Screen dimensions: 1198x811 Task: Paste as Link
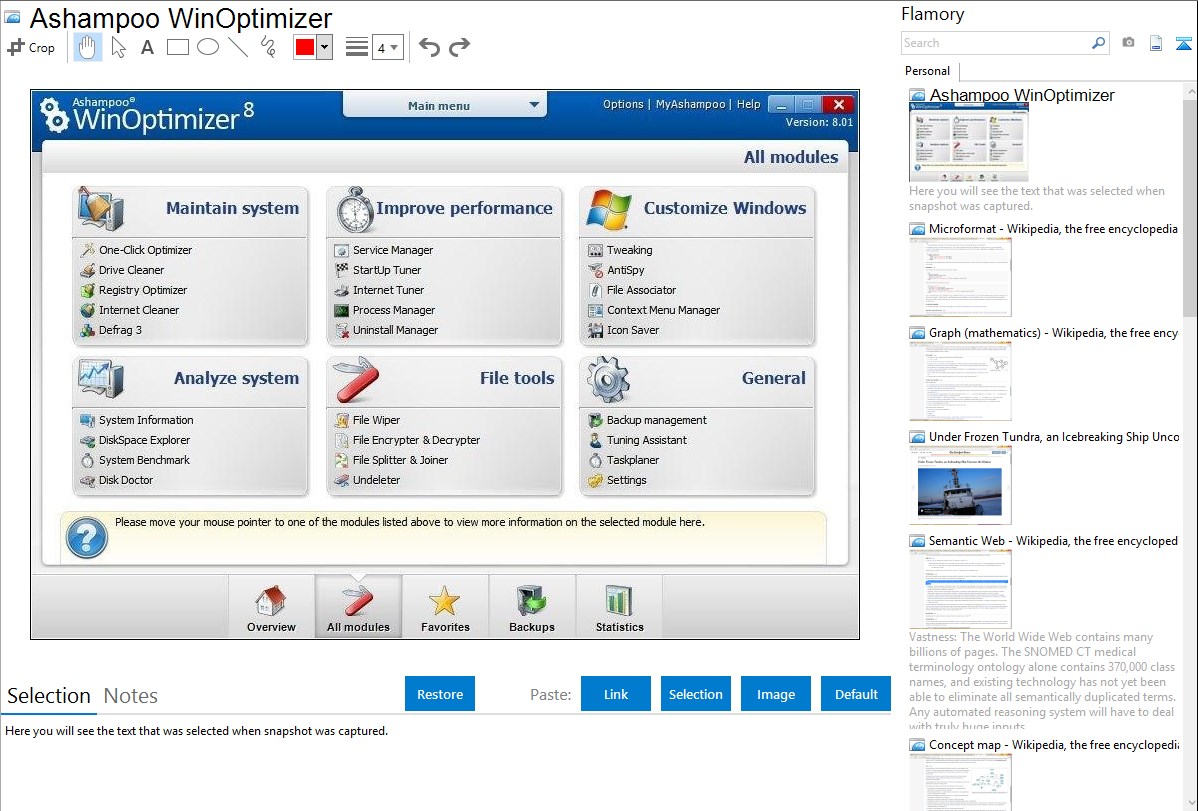(616, 694)
